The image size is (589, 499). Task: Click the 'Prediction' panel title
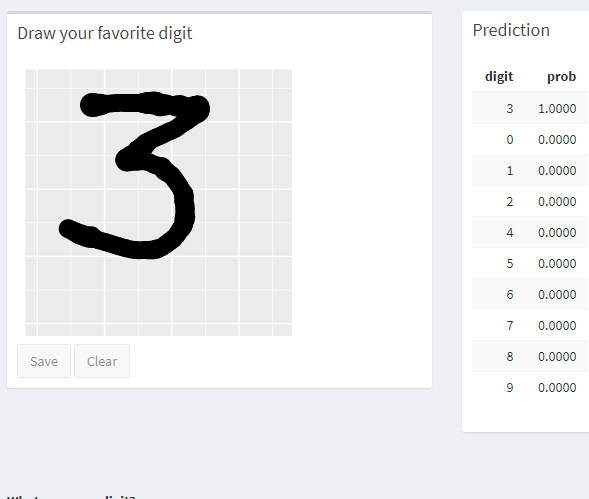(x=511, y=30)
